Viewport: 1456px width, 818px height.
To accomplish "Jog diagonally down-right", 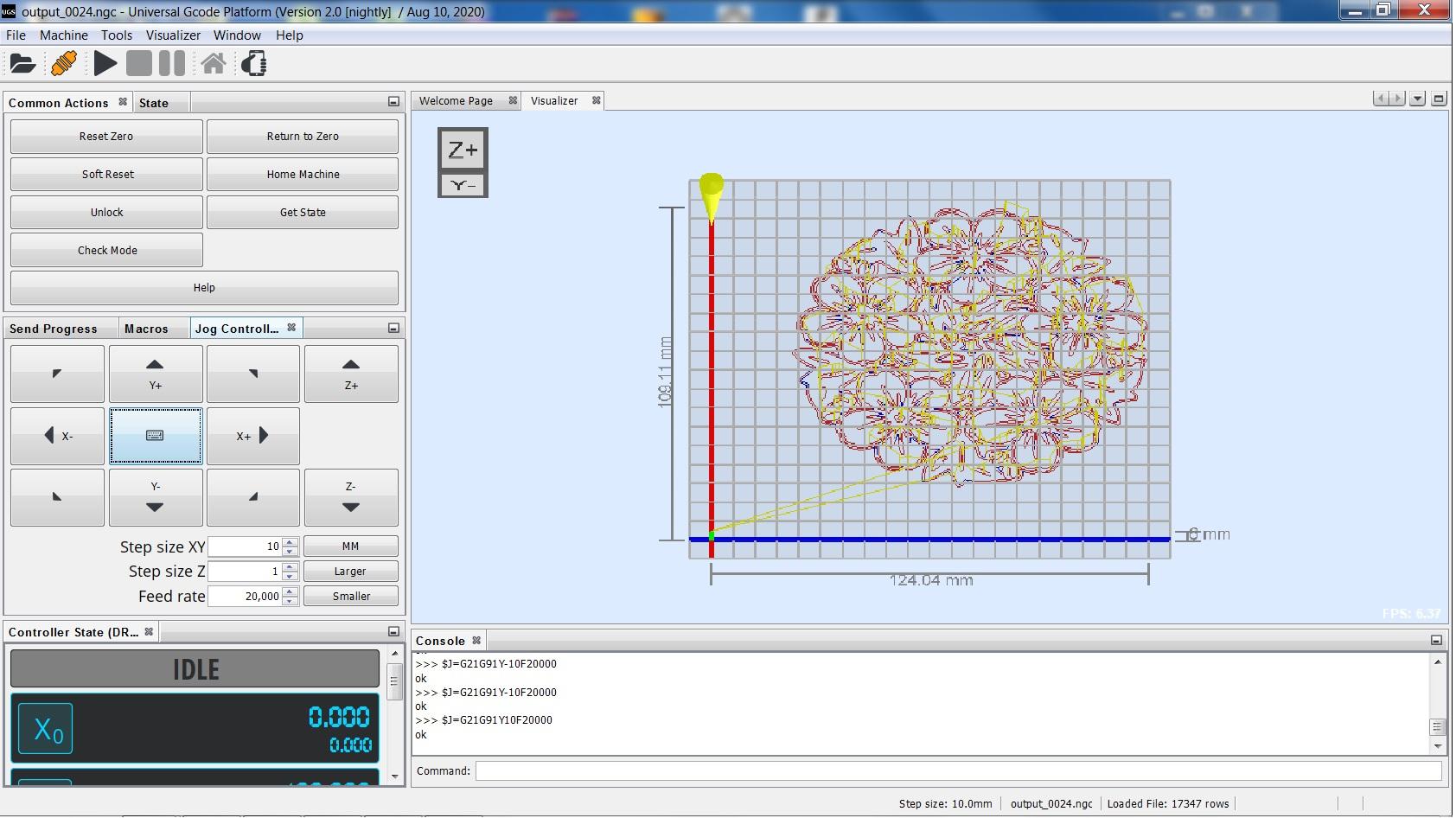I will [x=253, y=497].
